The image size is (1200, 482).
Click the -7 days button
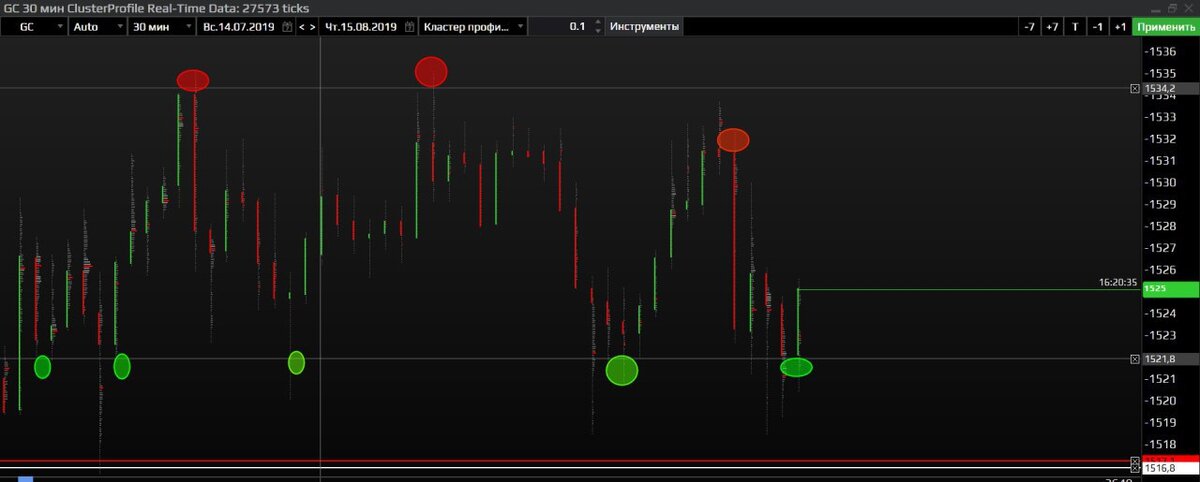1030,27
